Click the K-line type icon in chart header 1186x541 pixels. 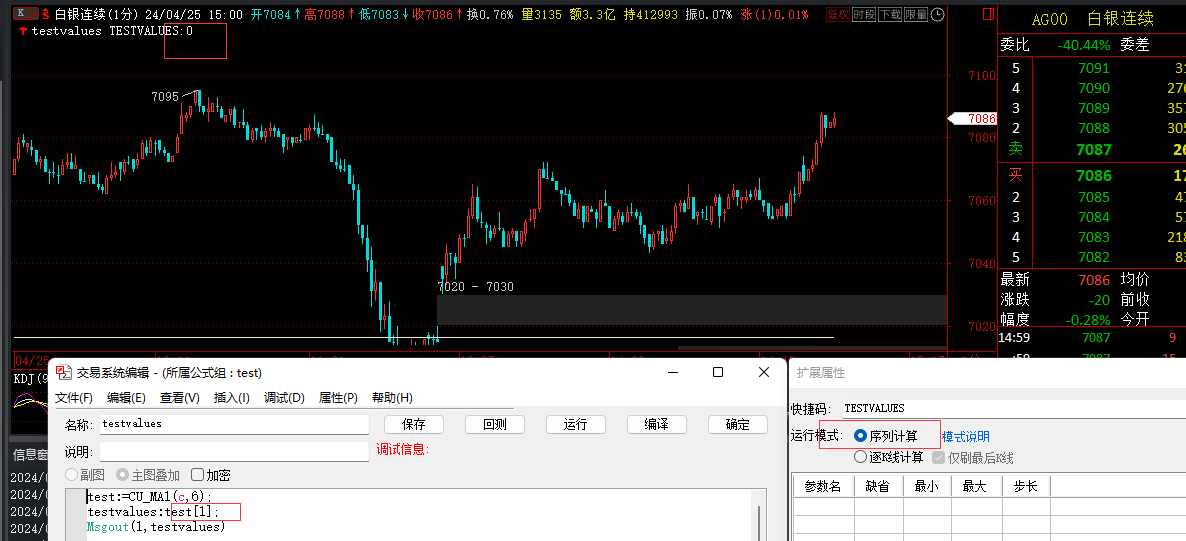26,13
